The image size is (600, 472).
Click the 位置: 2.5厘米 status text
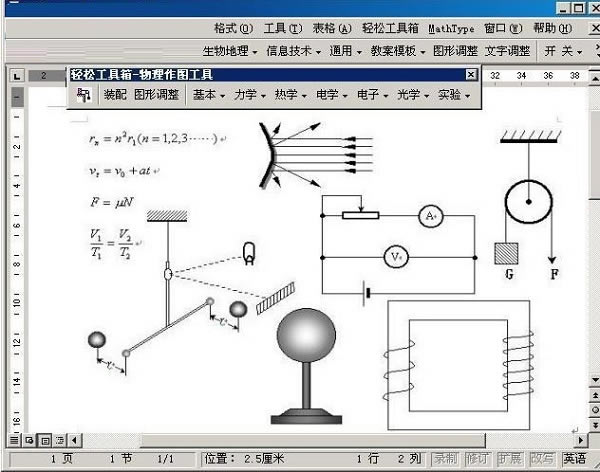pos(244,459)
